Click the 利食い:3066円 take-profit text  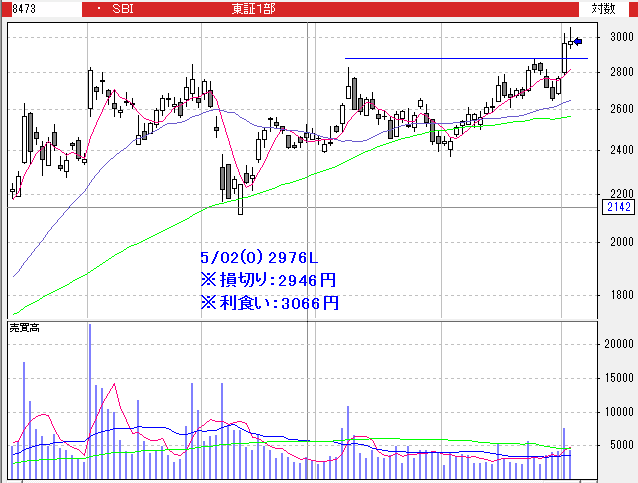(269, 301)
